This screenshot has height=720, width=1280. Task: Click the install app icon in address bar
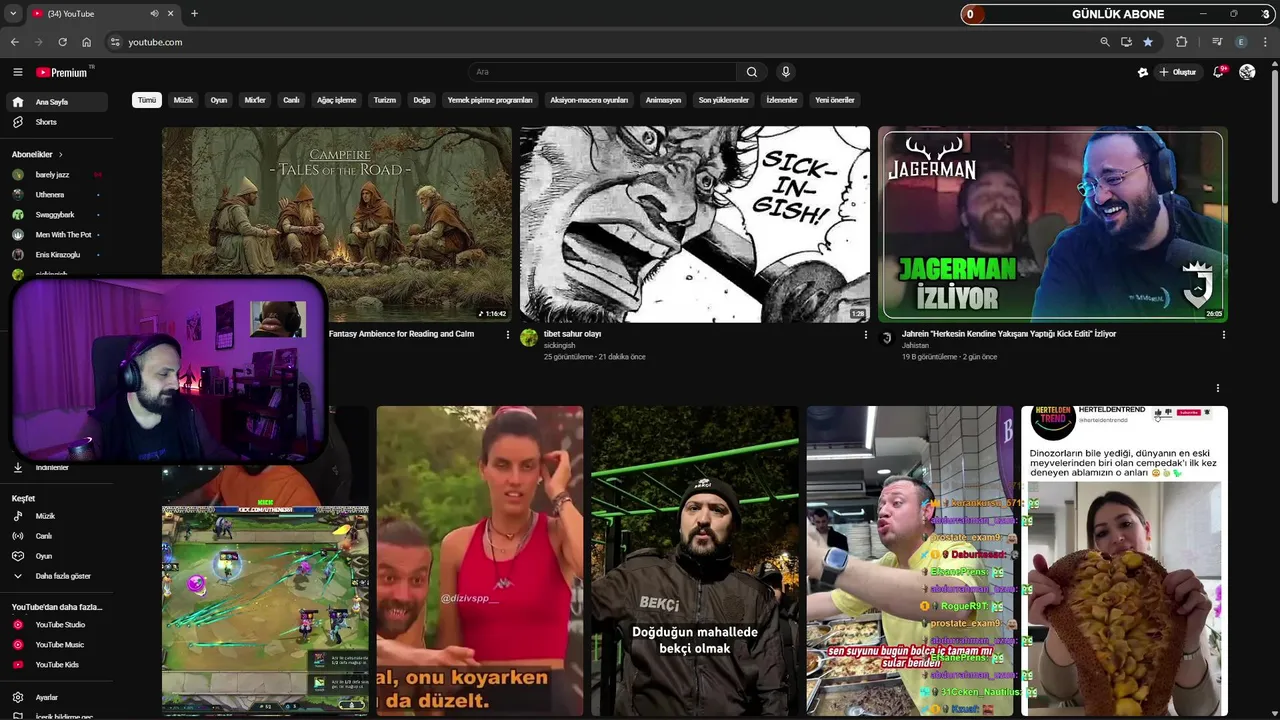(1126, 42)
